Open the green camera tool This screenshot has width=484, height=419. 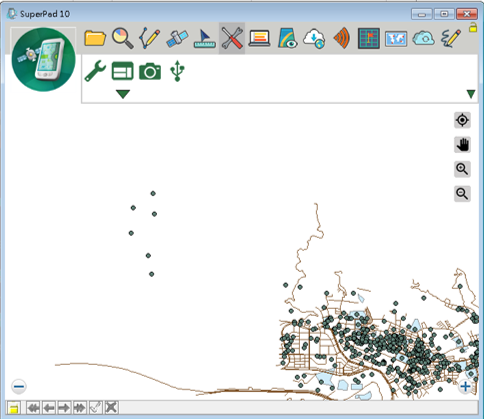150,71
